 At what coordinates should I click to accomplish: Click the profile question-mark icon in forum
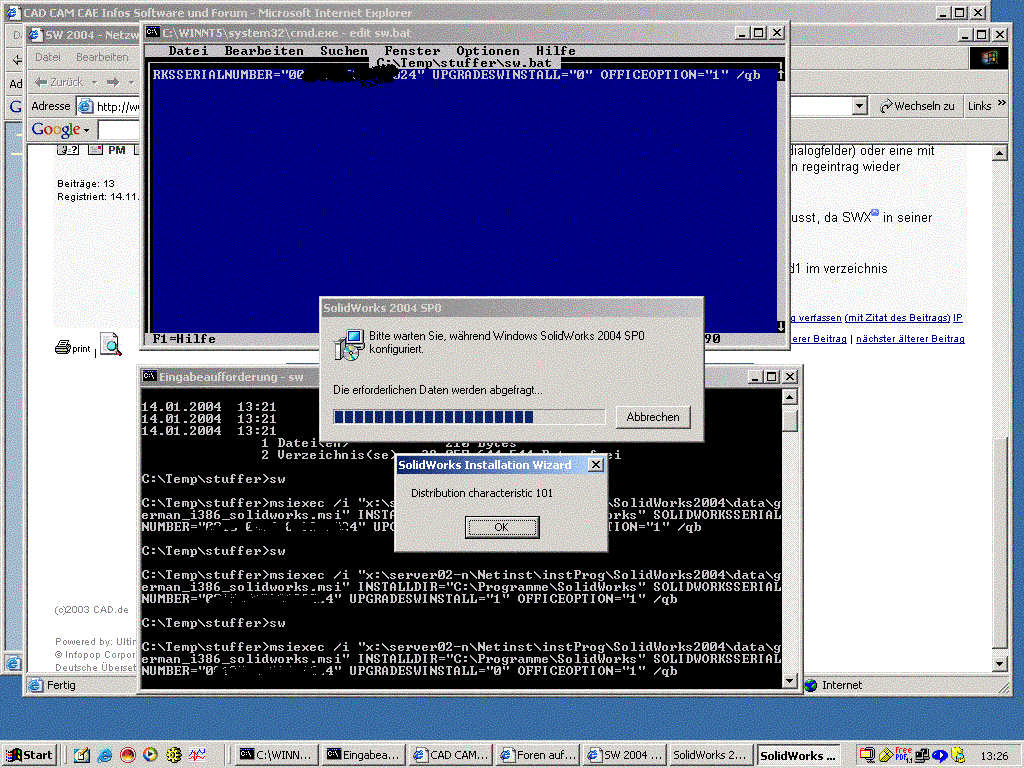pyautogui.click(x=67, y=150)
